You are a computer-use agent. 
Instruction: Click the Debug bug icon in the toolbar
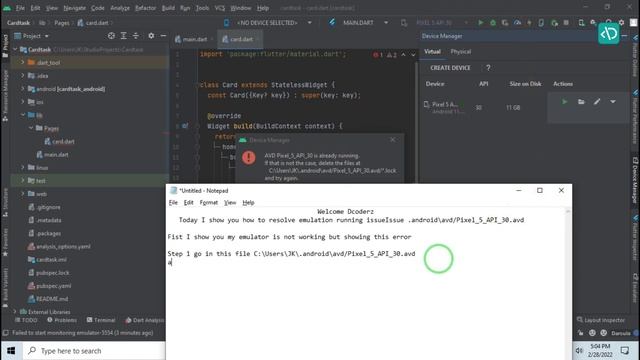pos(493,22)
